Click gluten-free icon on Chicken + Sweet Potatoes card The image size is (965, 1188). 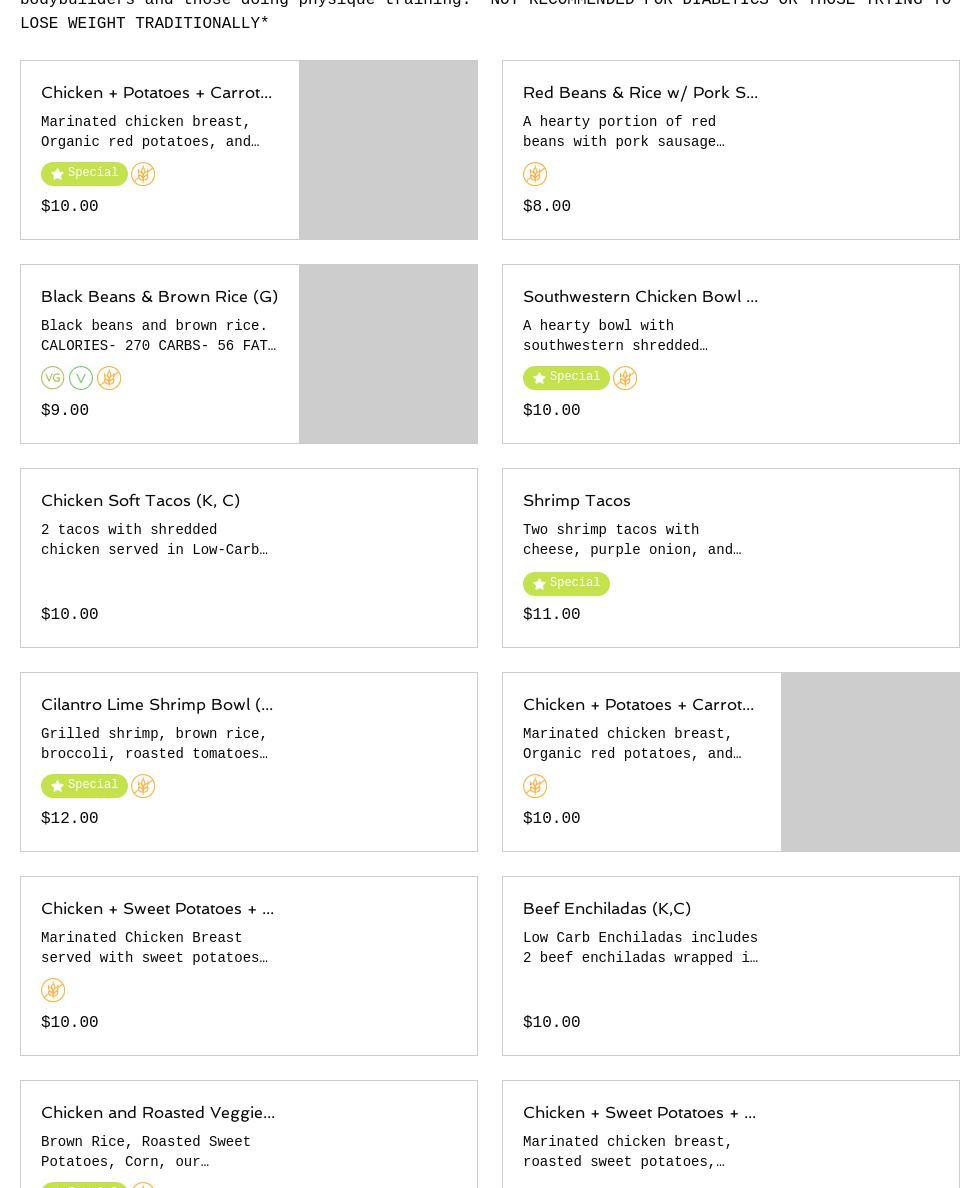(x=53, y=990)
